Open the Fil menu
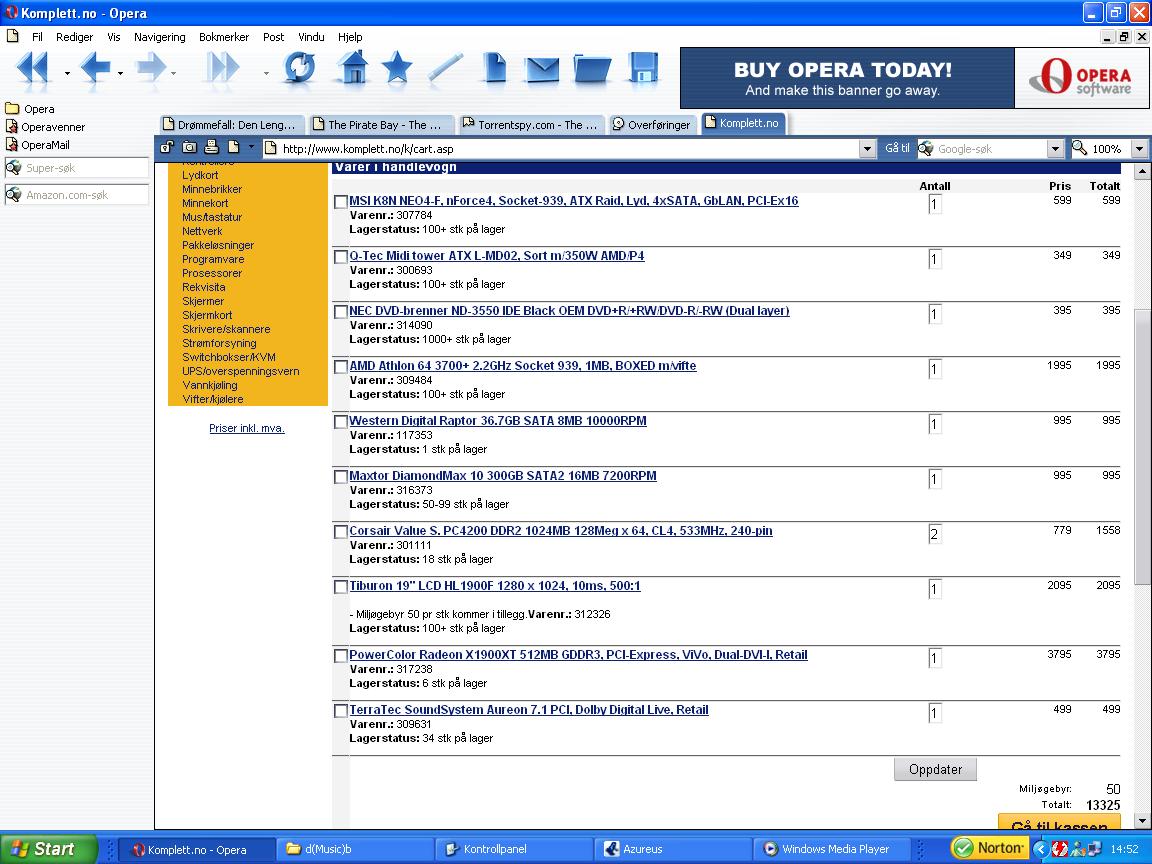The height and width of the screenshot is (864, 1152). tap(37, 37)
